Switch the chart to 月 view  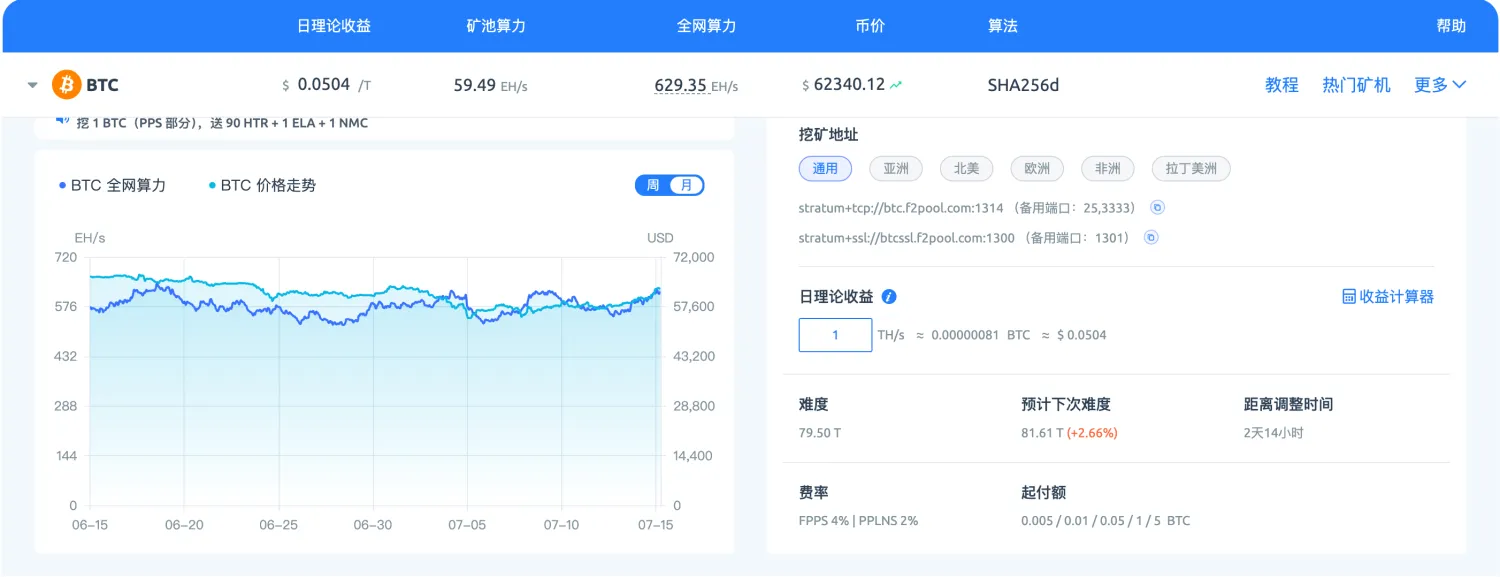click(x=684, y=185)
